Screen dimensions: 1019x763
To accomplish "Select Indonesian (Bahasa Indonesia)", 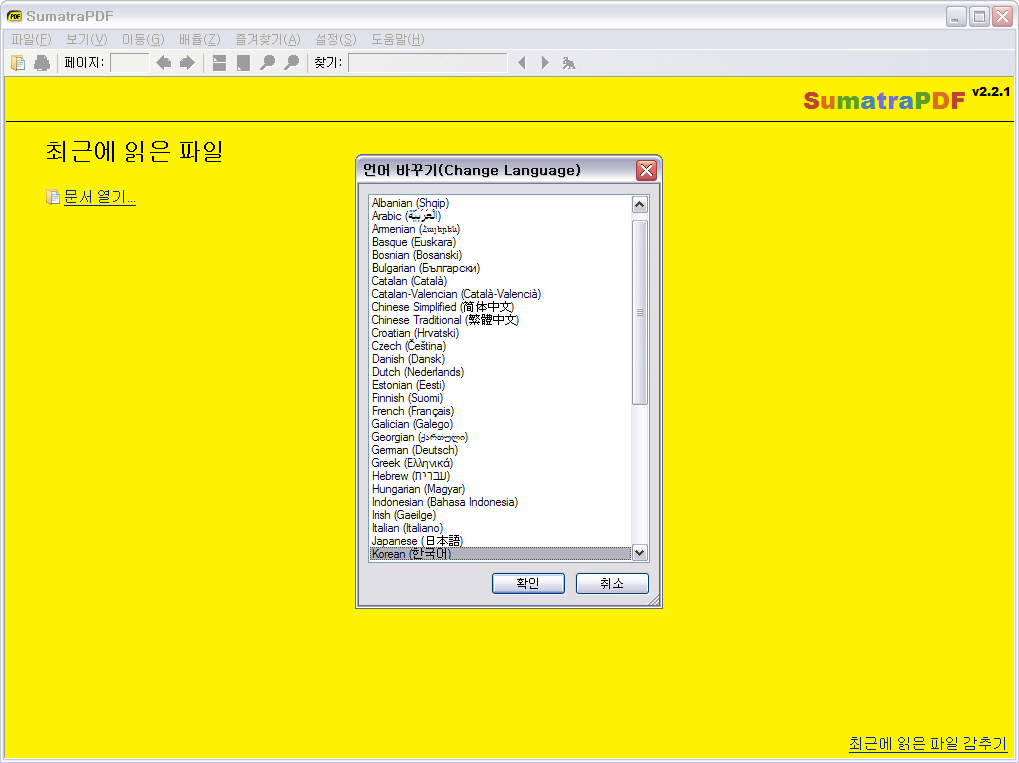I will 500,502.
